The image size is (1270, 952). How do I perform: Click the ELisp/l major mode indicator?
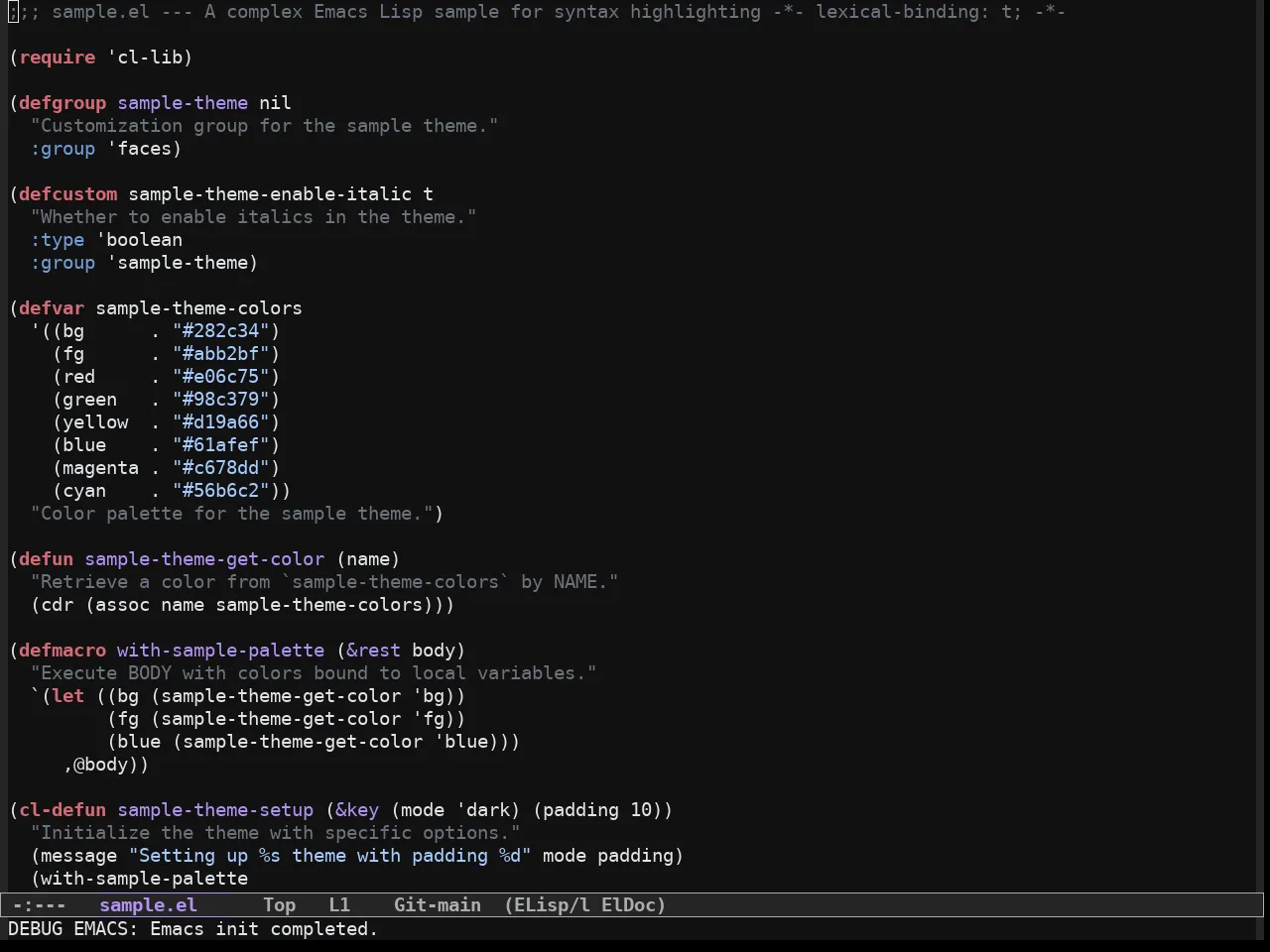tap(547, 904)
